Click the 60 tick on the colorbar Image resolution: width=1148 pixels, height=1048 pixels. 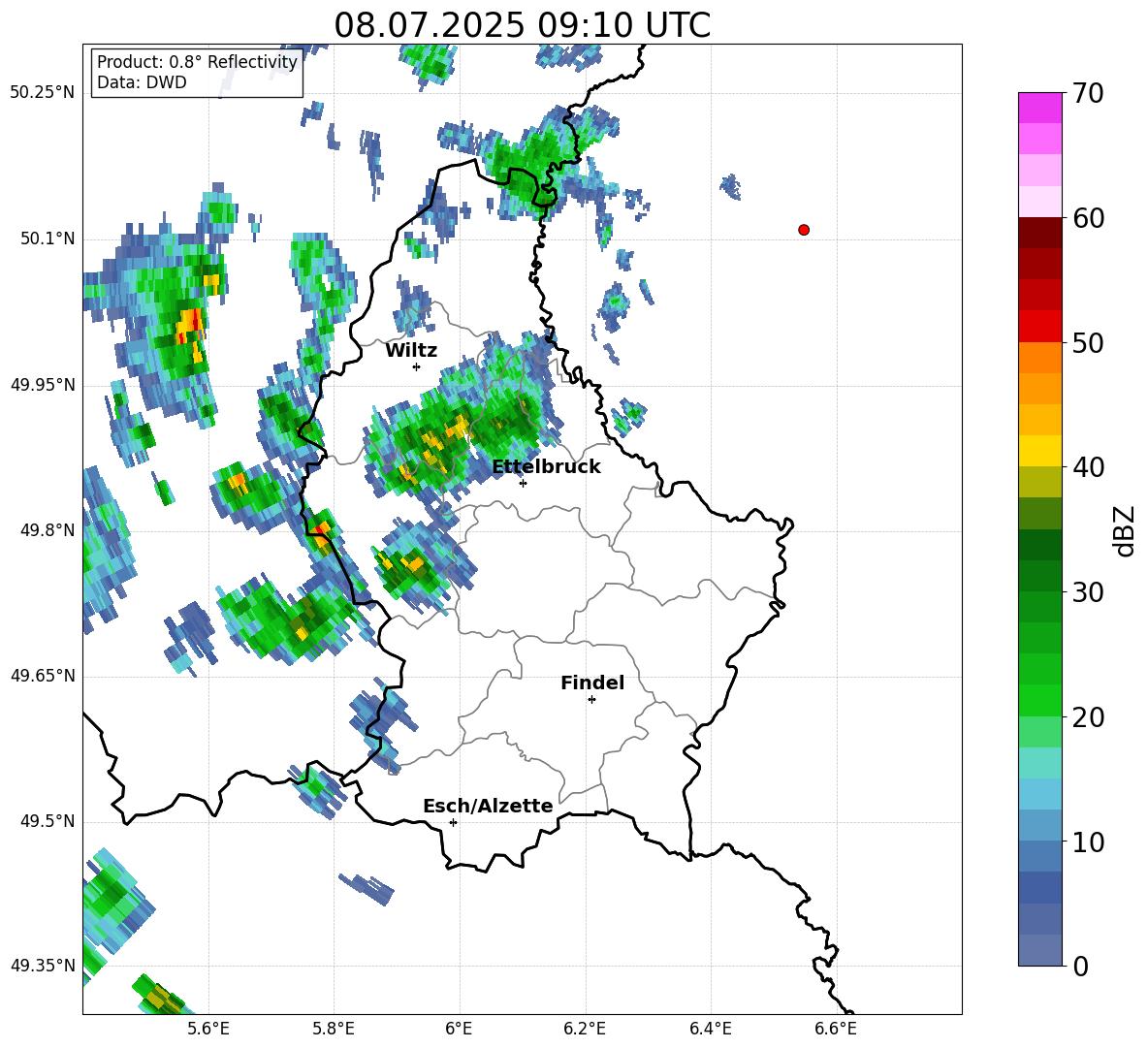1087,218
